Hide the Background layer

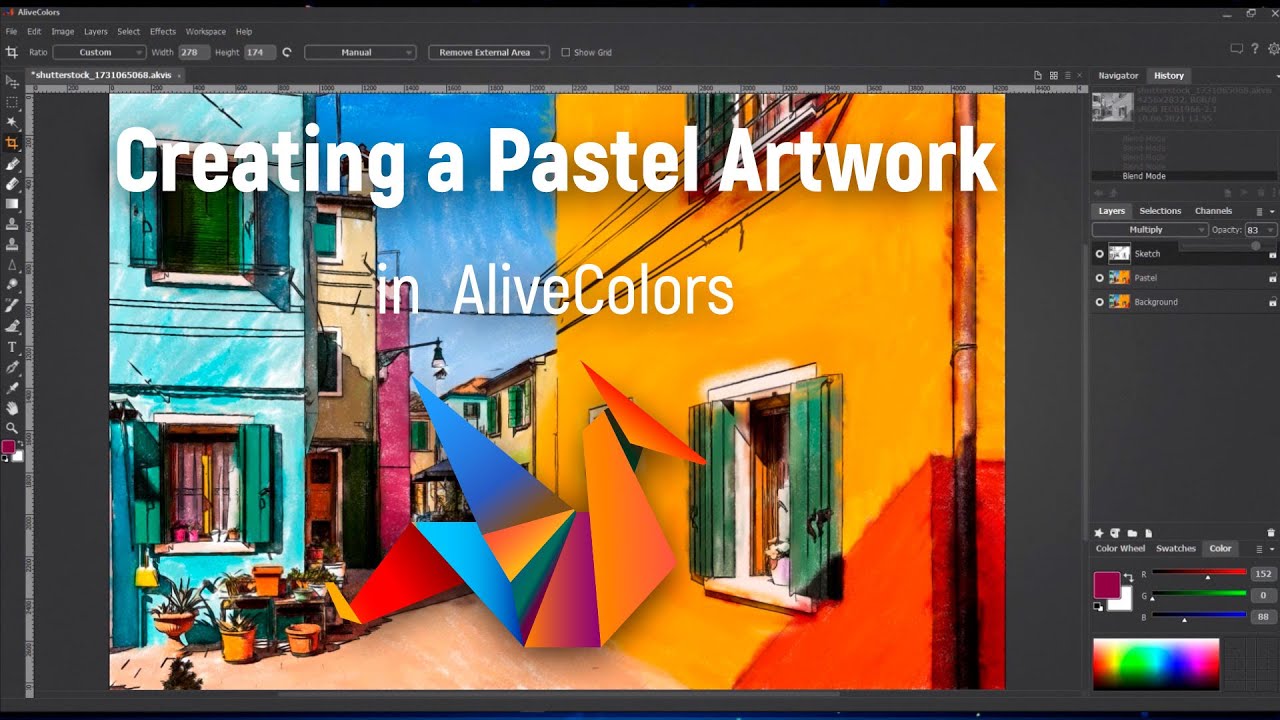pyautogui.click(x=1100, y=302)
